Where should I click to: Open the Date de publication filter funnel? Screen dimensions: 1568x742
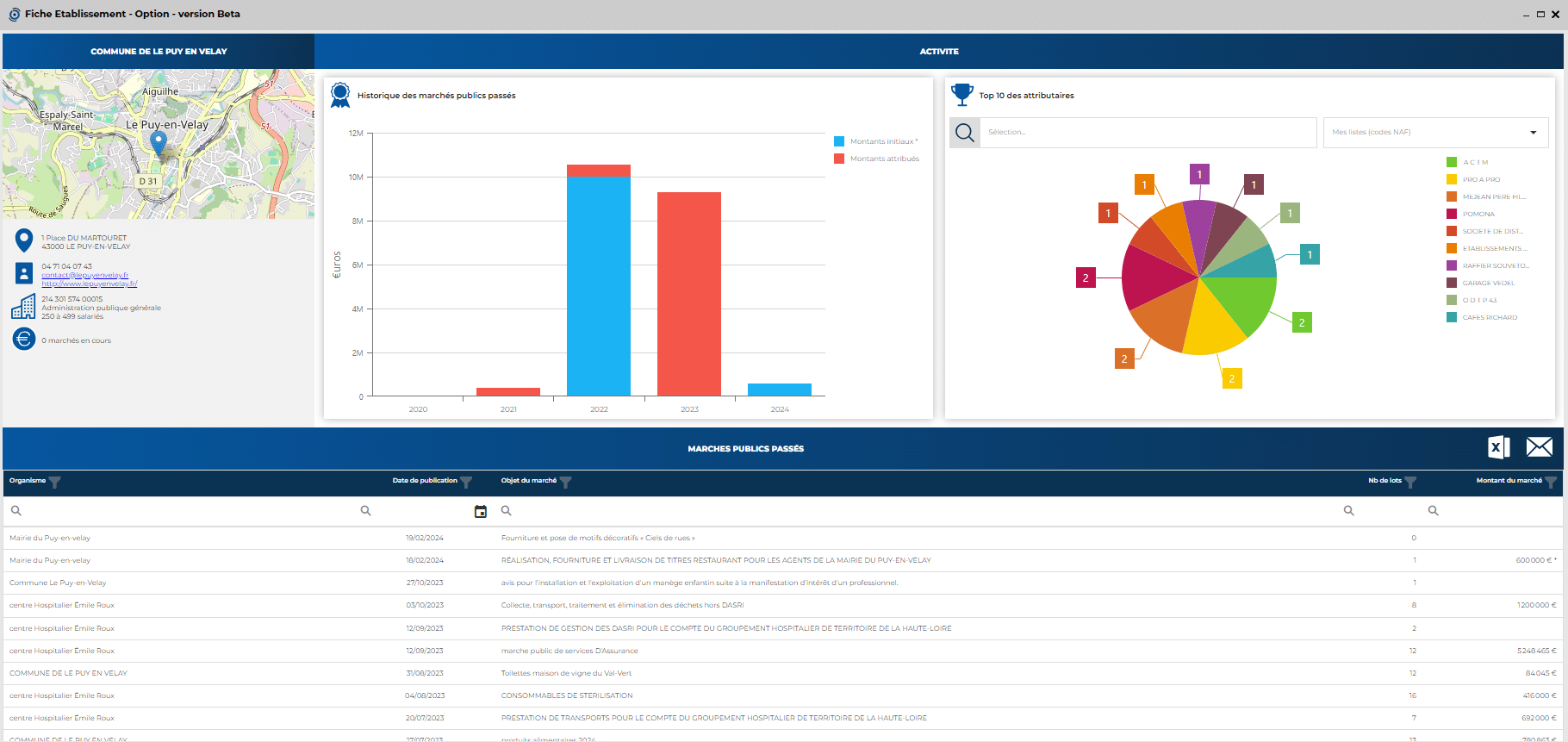point(466,482)
